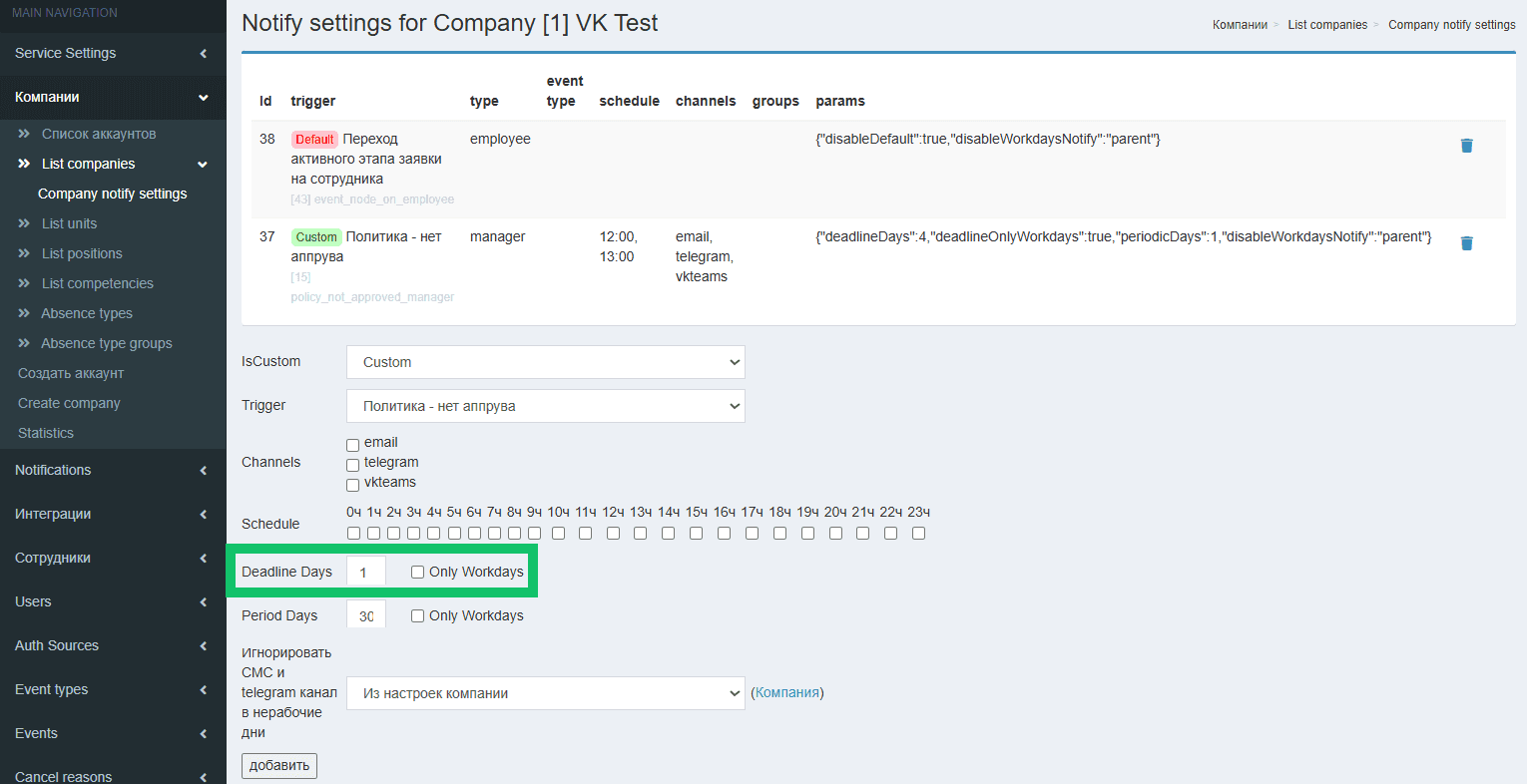1527x784 pixels.
Task: Click double-arrow icon beside List competencies
Action: click(x=24, y=283)
